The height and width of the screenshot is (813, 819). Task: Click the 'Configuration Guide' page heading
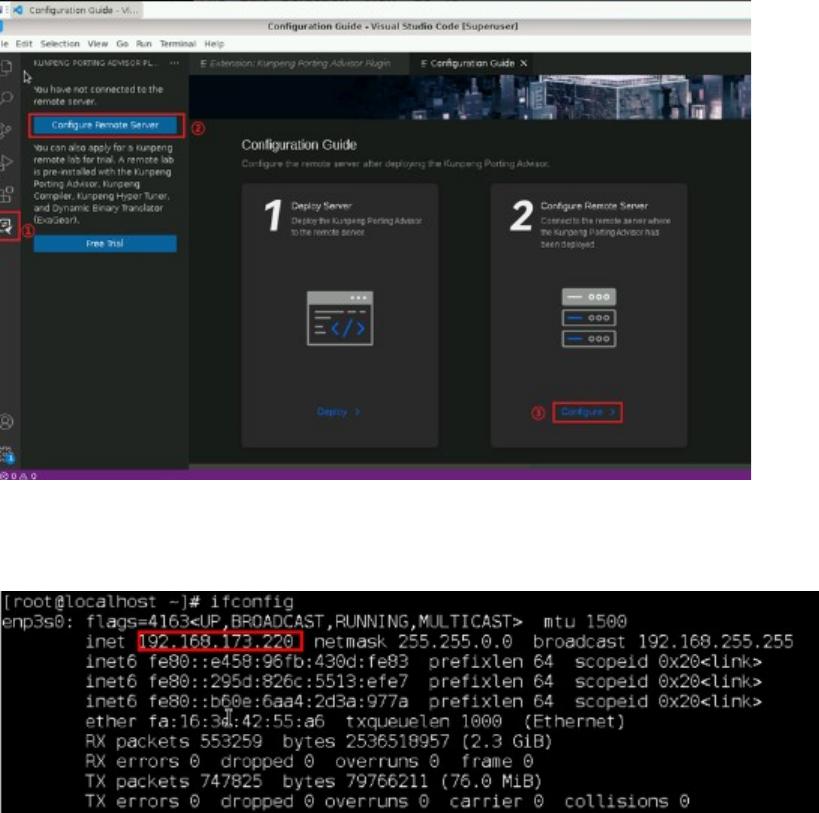[x=299, y=145]
